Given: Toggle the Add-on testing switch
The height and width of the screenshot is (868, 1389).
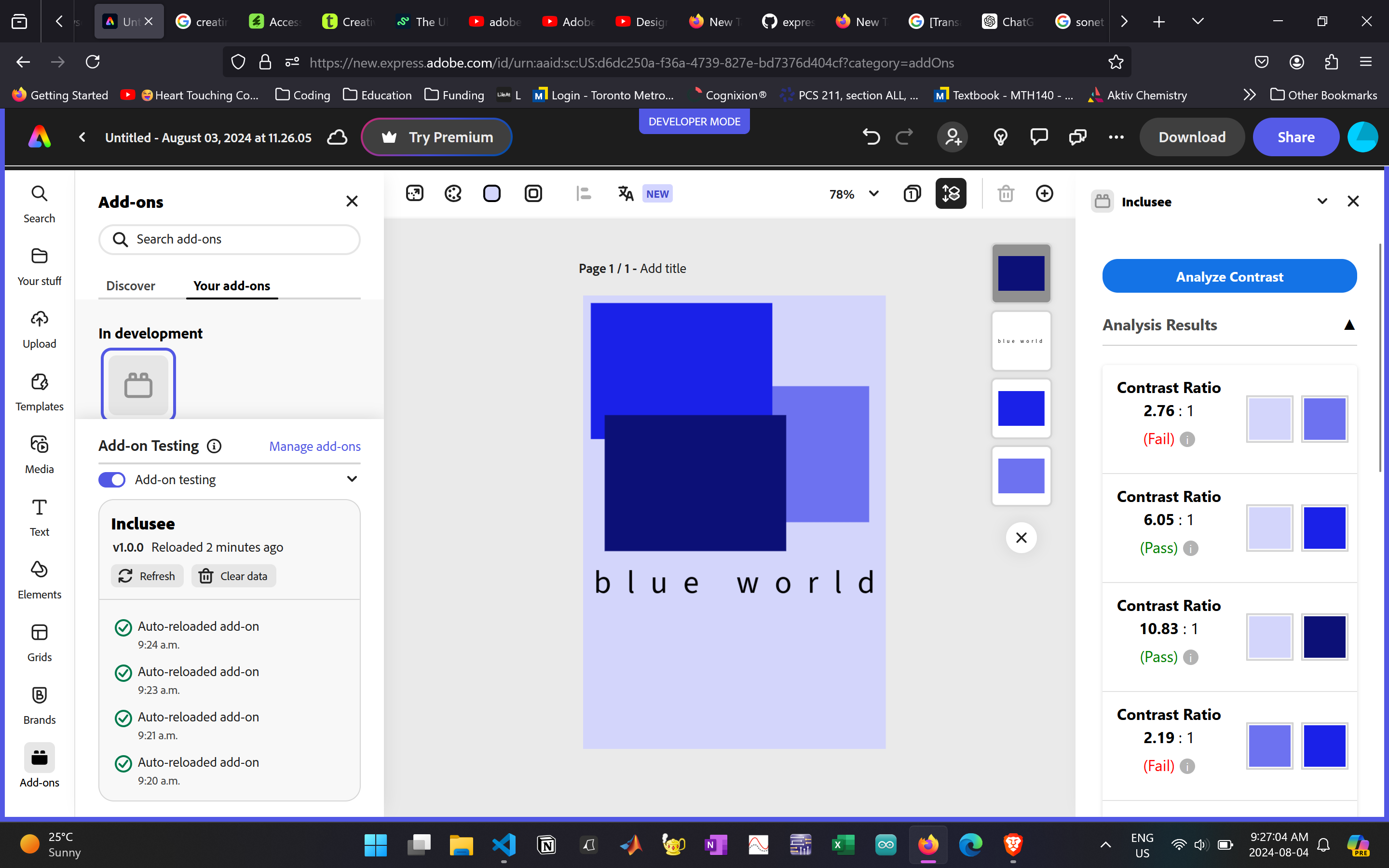Looking at the screenshot, I should (x=112, y=479).
